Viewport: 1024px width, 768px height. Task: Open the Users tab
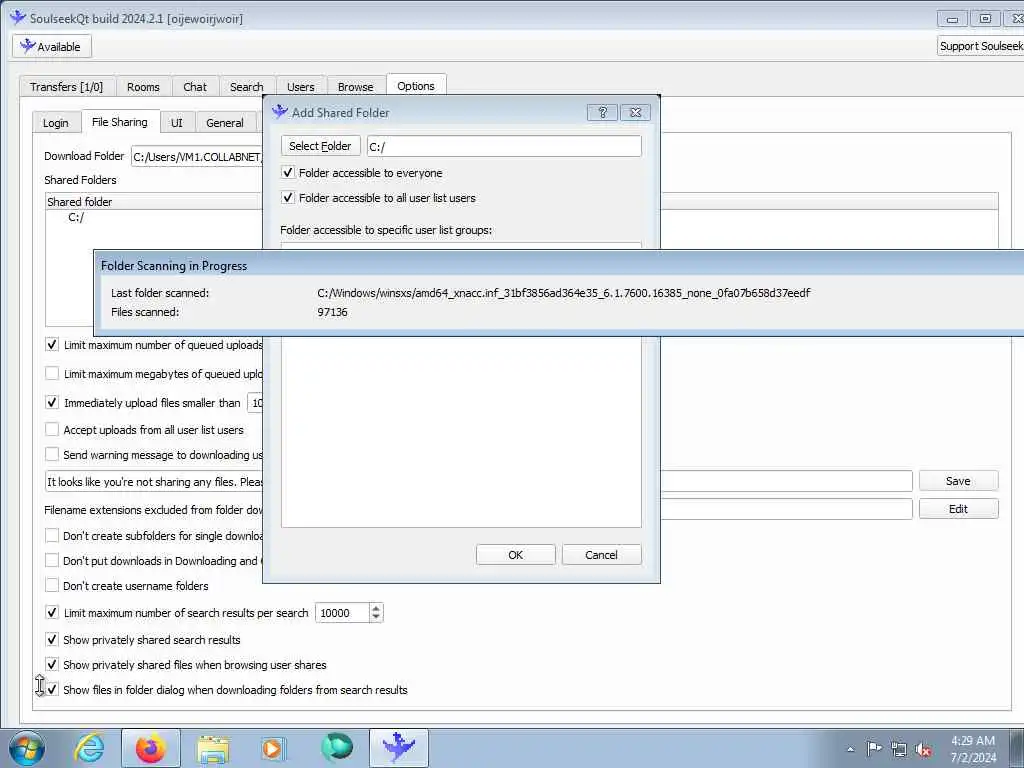coord(300,87)
